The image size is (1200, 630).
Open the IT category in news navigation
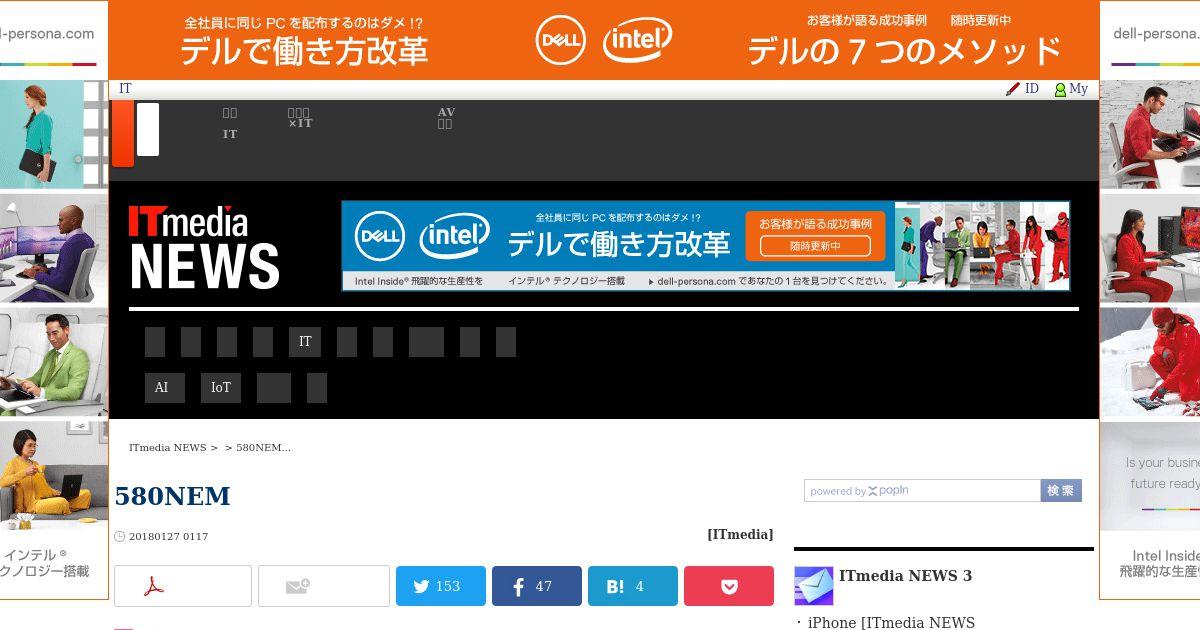click(305, 342)
